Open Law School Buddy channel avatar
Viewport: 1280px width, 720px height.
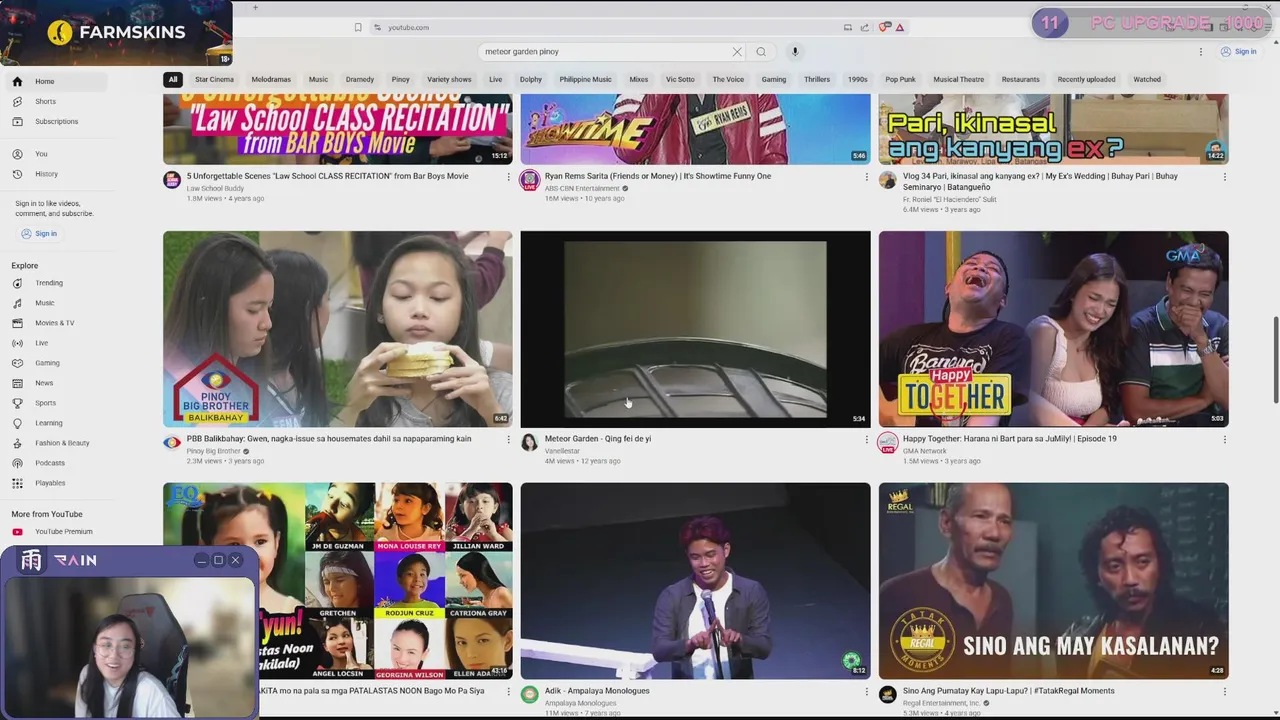click(172, 180)
